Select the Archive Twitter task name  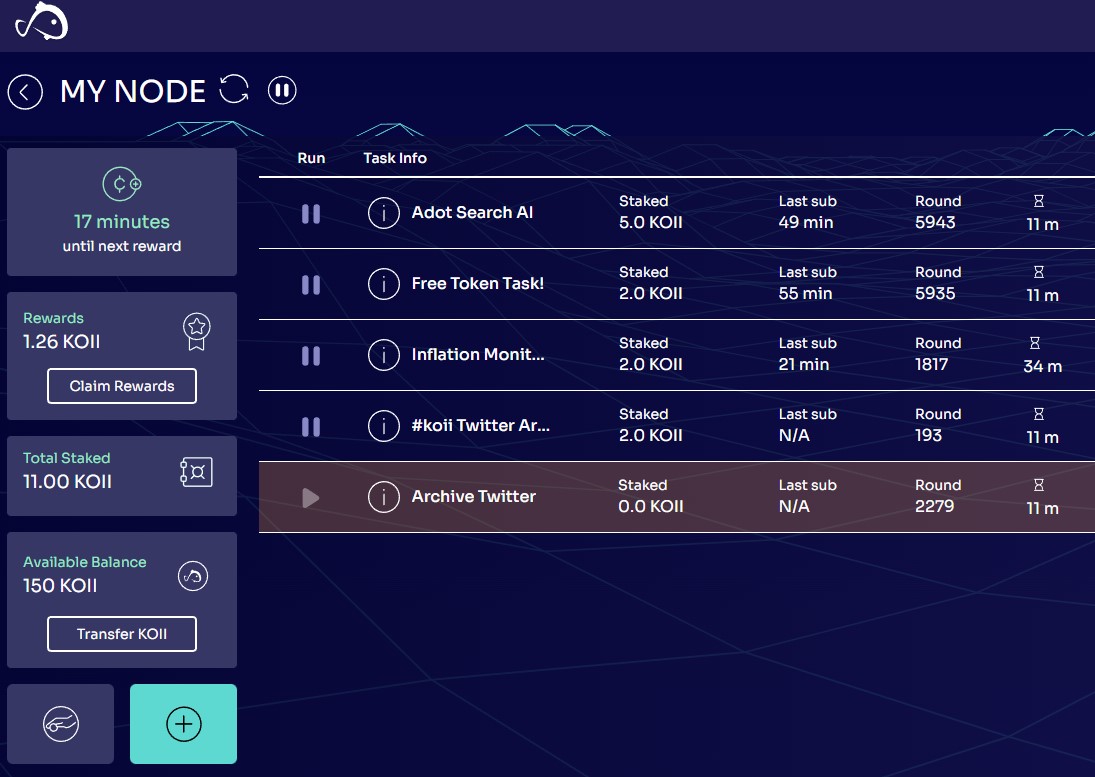coord(473,496)
